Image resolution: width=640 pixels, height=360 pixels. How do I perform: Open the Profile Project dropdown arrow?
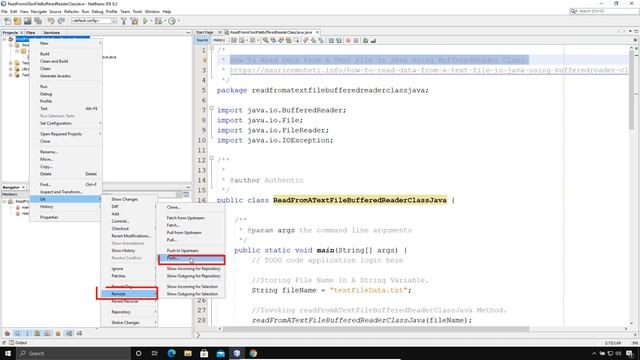[179, 21]
